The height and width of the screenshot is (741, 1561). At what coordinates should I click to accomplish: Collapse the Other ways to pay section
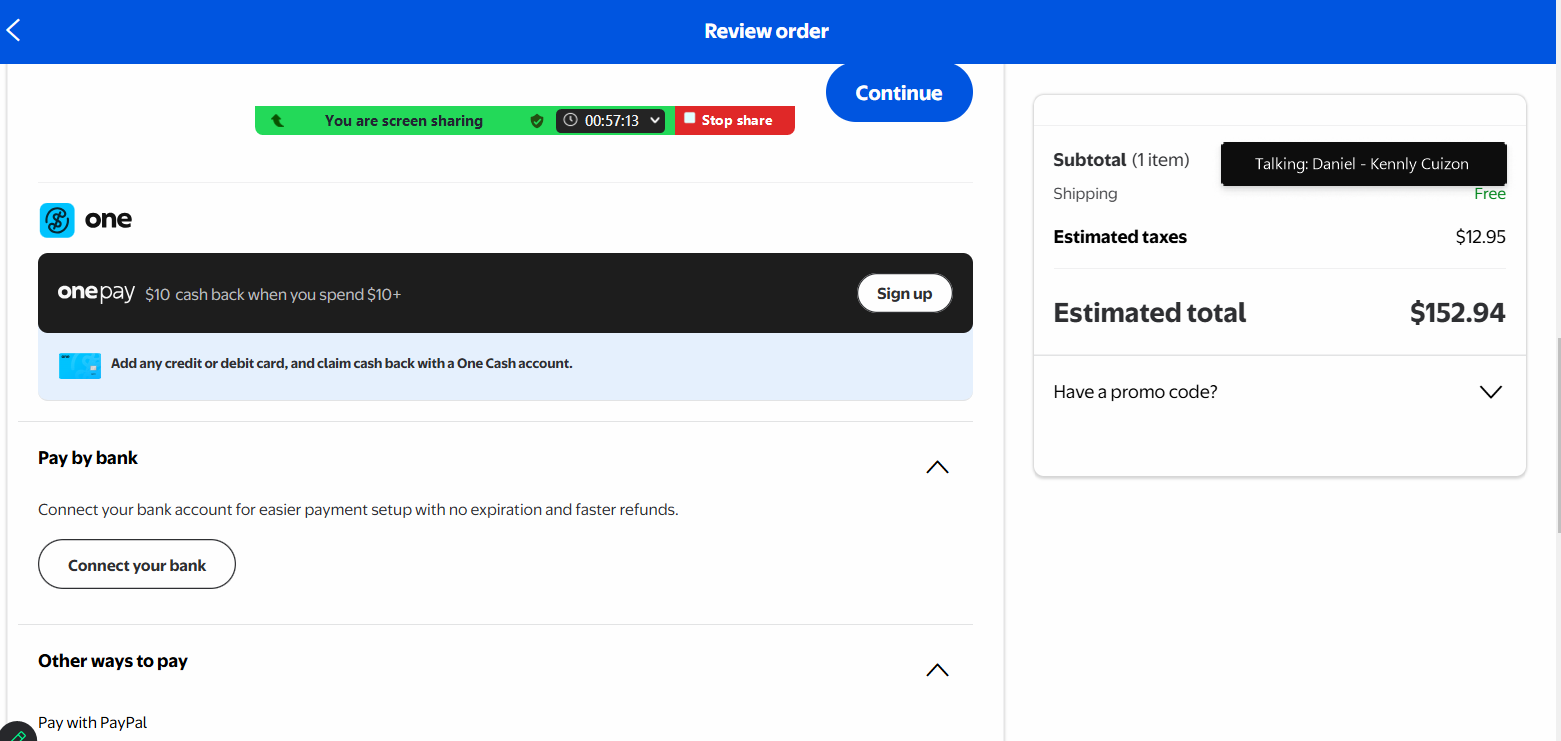pyautogui.click(x=937, y=670)
